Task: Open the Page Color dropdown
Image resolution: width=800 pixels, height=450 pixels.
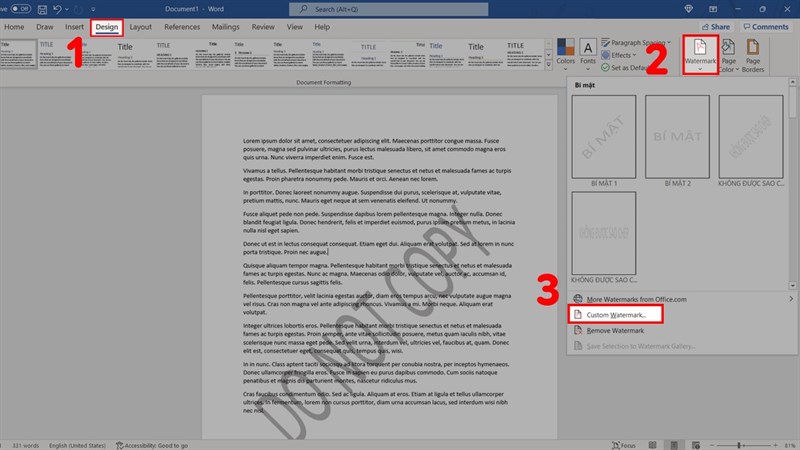Action: (x=729, y=55)
